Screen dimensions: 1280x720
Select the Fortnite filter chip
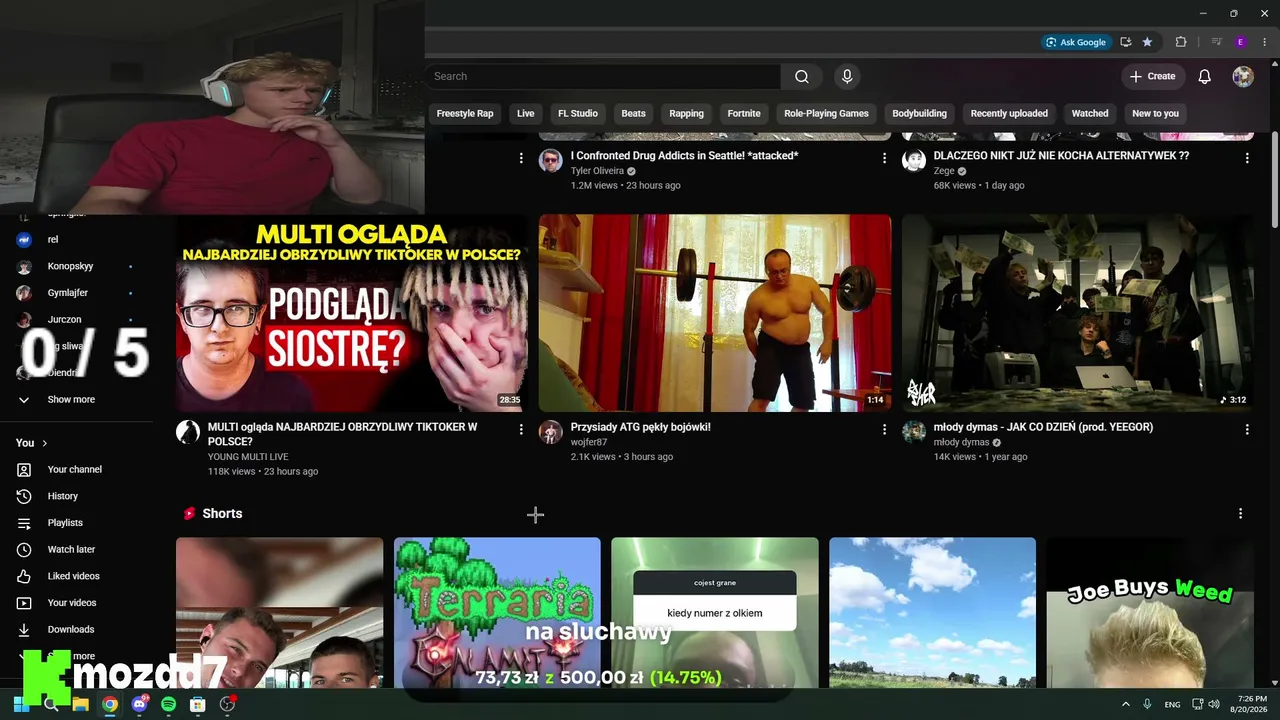click(744, 114)
